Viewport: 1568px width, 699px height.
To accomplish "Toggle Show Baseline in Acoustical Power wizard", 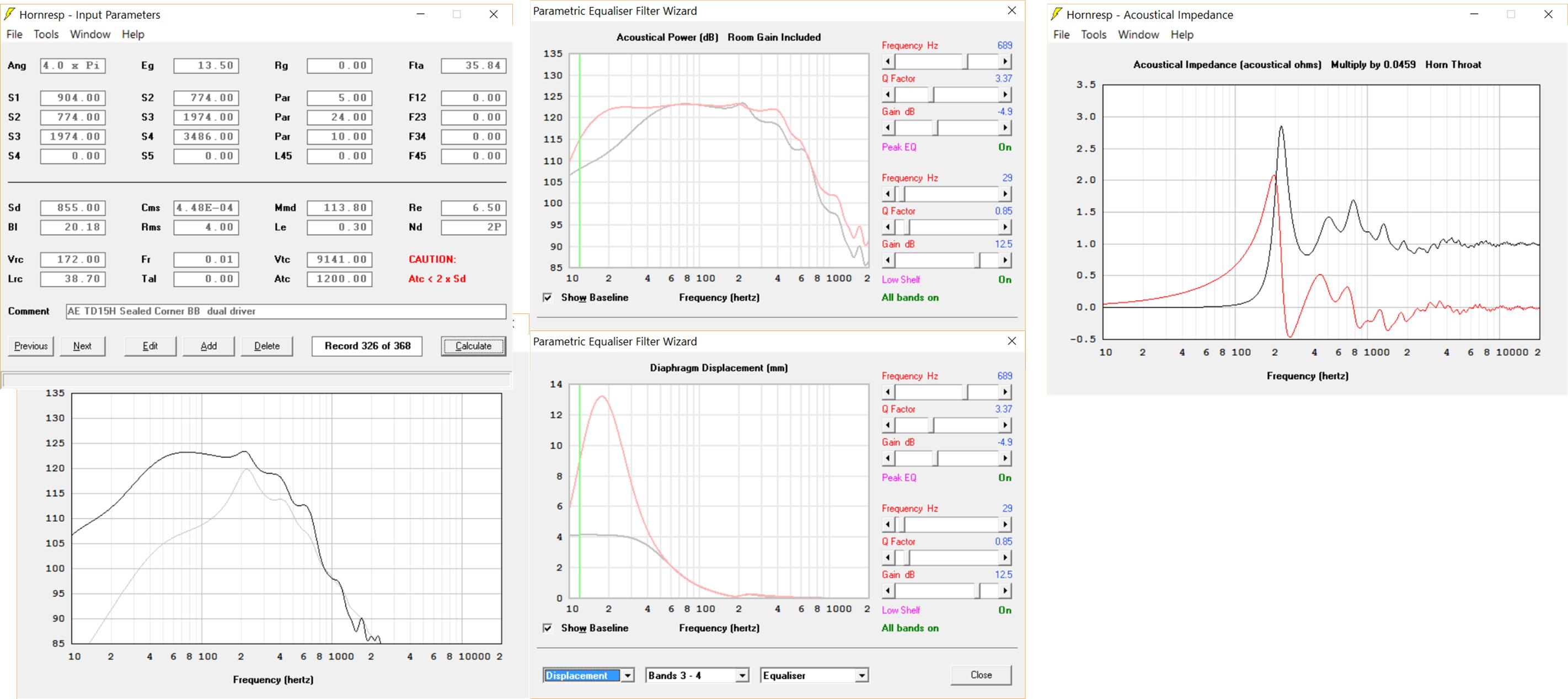I will click(548, 298).
